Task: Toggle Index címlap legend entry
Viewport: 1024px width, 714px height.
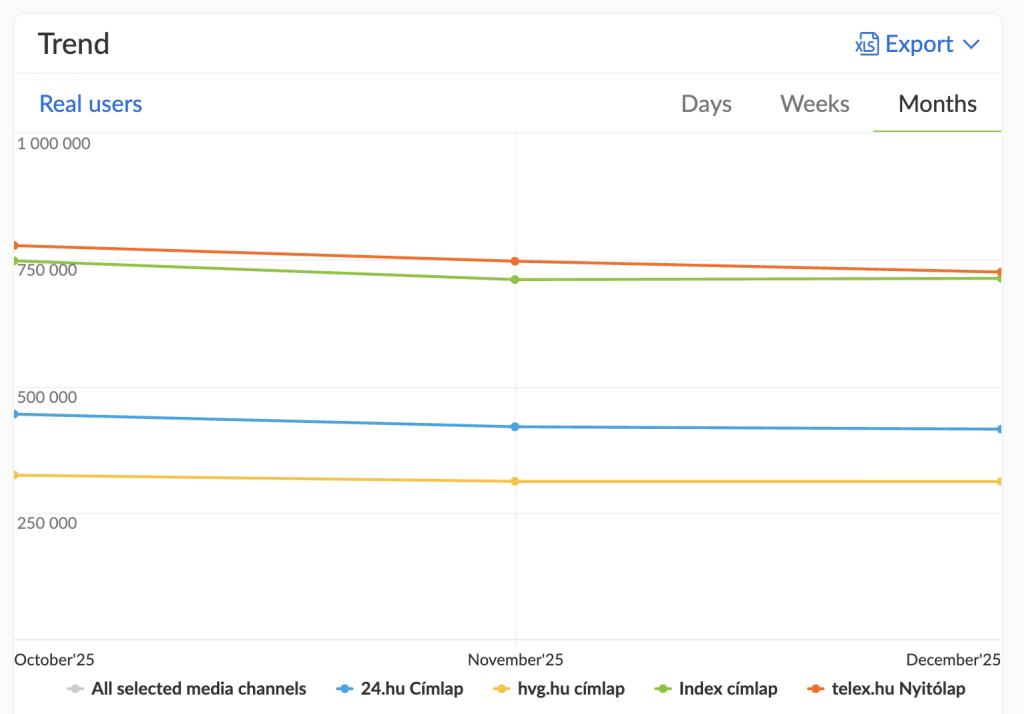Action: [727, 688]
